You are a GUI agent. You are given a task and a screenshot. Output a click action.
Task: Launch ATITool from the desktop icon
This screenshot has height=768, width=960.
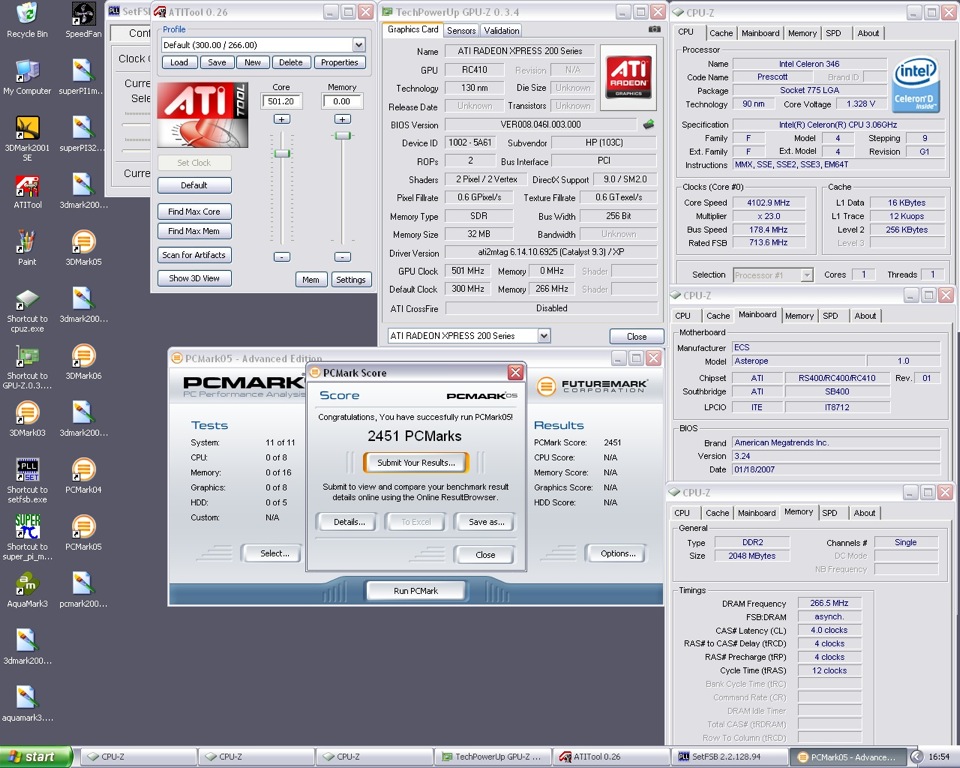tap(27, 191)
